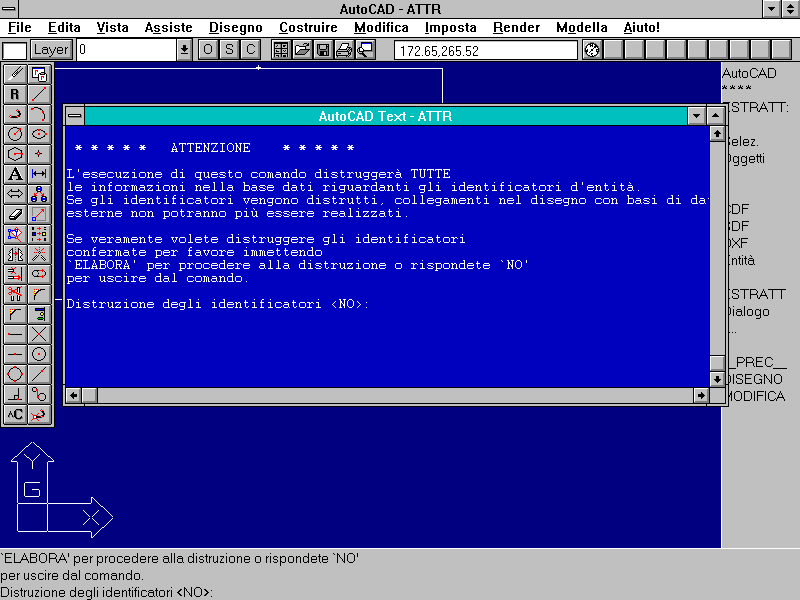Toggle Snap mode (S button)
Viewport: 800px width, 600px height.
click(x=230, y=50)
